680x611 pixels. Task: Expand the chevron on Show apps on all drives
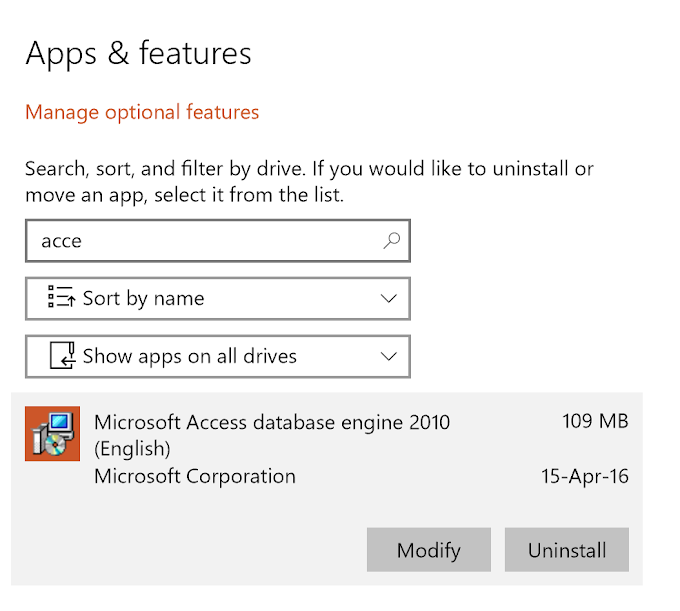pyautogui.click(x=389, y=356)
